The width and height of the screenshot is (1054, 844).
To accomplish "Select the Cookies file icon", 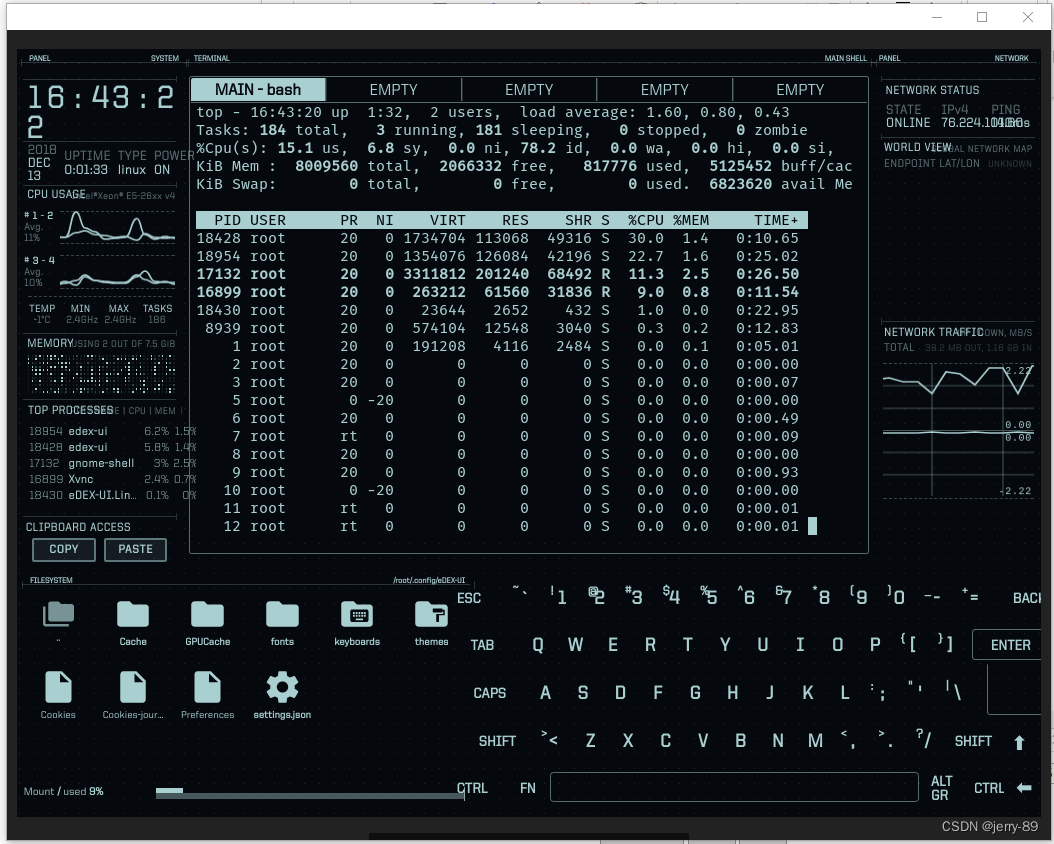I will click(x=57, y=687).
